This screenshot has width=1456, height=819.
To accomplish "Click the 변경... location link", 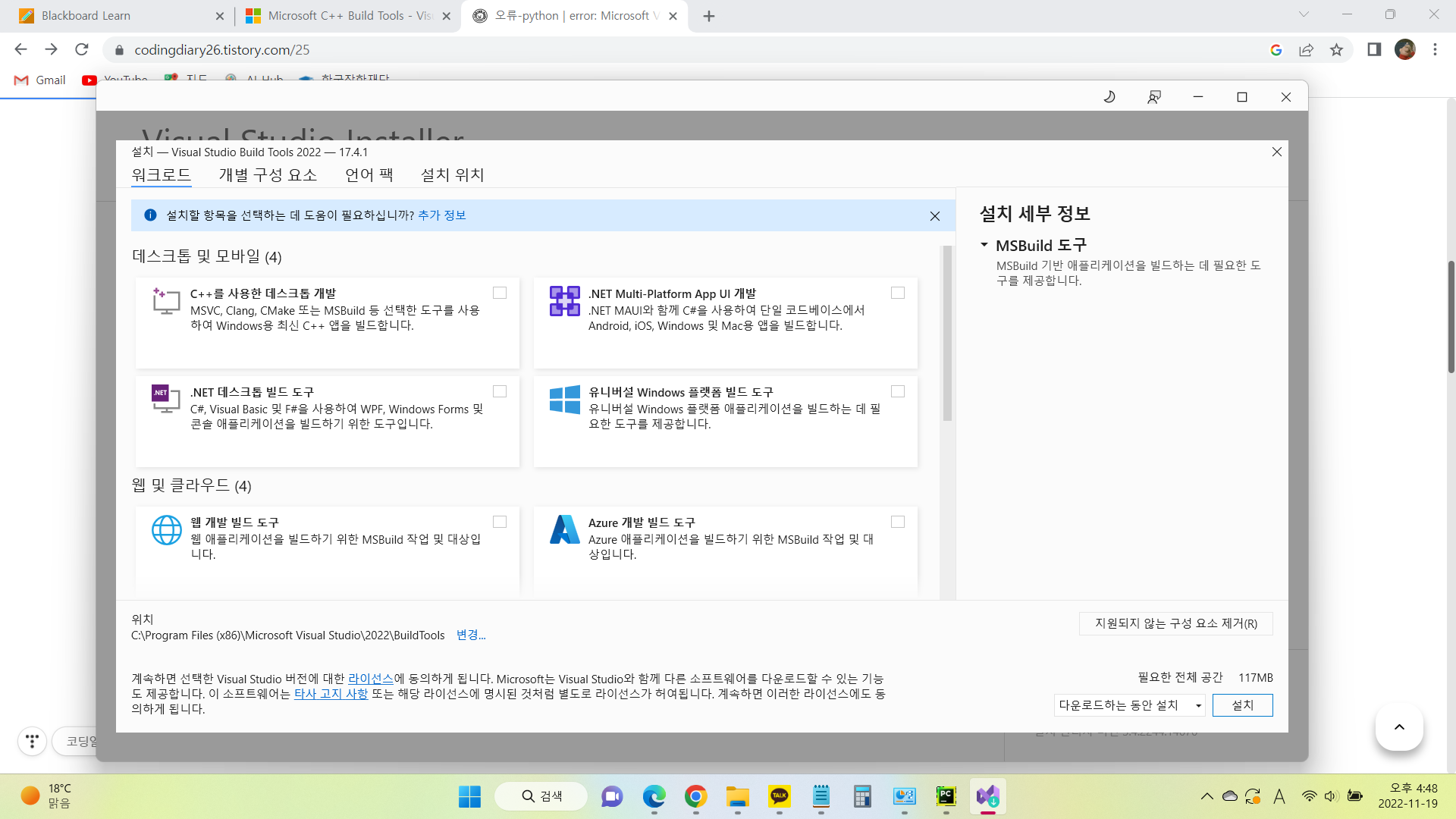I will (x=470, y=635).
